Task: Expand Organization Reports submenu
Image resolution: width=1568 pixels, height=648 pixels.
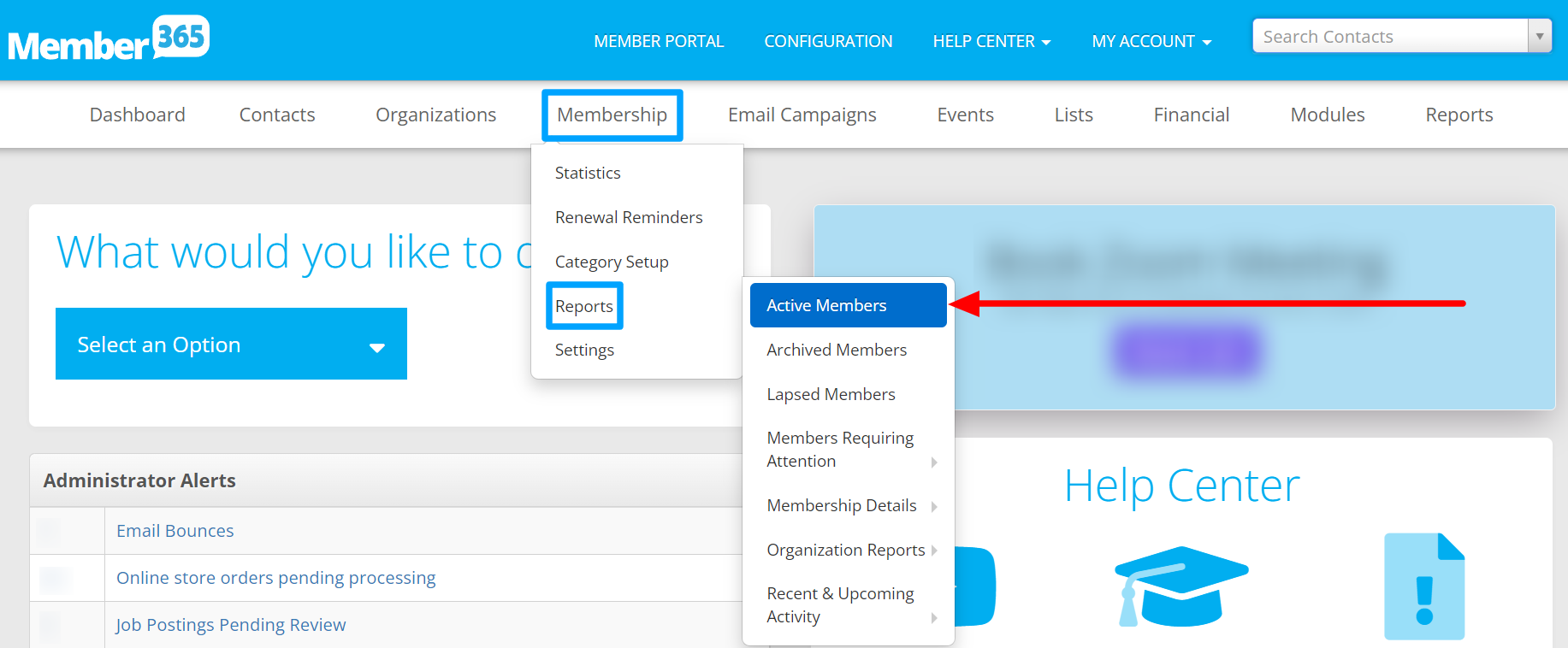Action: click(x=849, y=550)
